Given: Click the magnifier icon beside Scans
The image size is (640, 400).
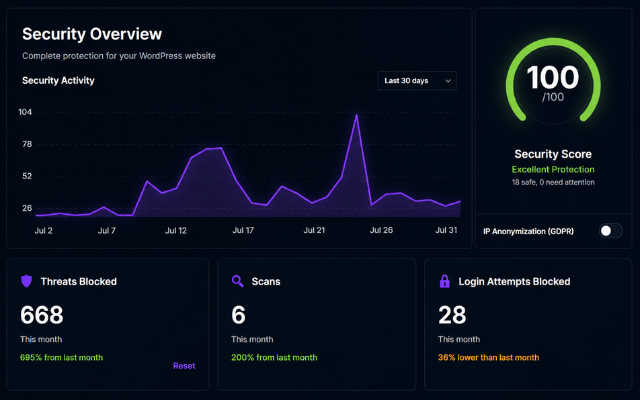Looking at the screenshot, I should (x=238, y=281).
